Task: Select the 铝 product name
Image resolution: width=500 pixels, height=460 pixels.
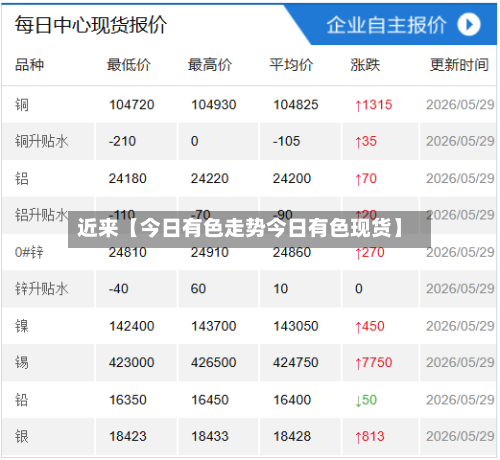Action: 22,178
